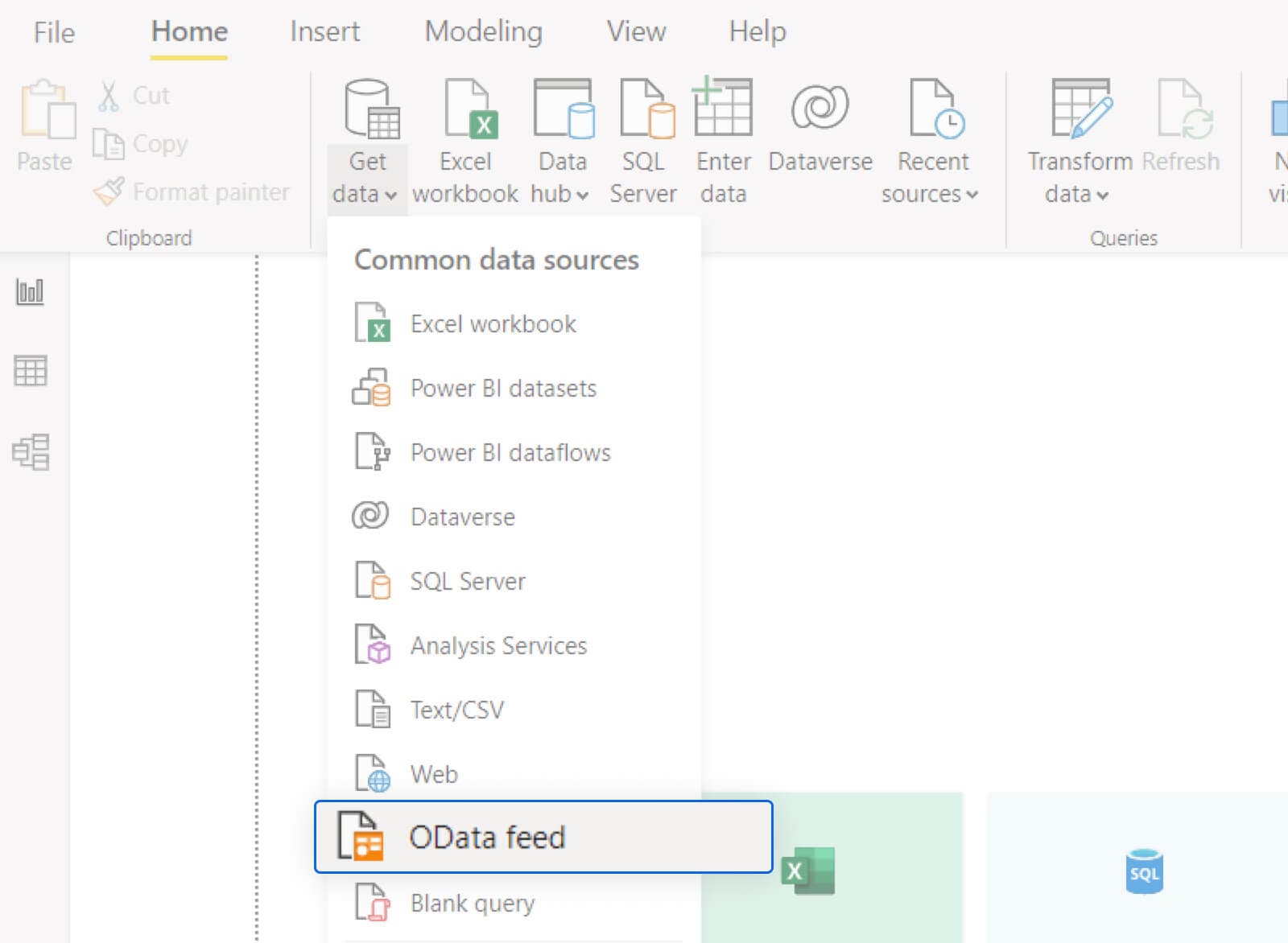
Task: Click the Transform data pencil icon
Action: (x=1082, y=109)
